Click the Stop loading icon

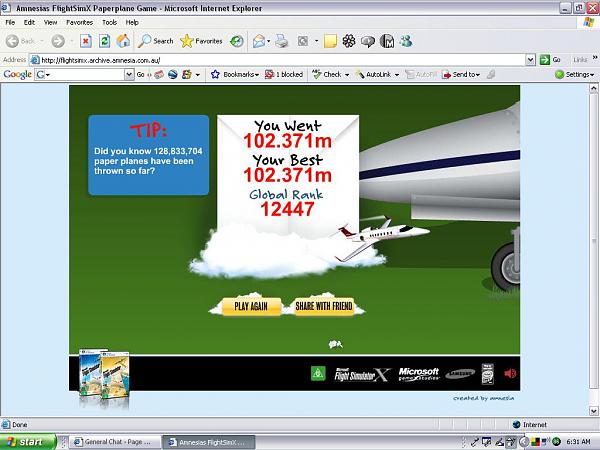(86, 41)
